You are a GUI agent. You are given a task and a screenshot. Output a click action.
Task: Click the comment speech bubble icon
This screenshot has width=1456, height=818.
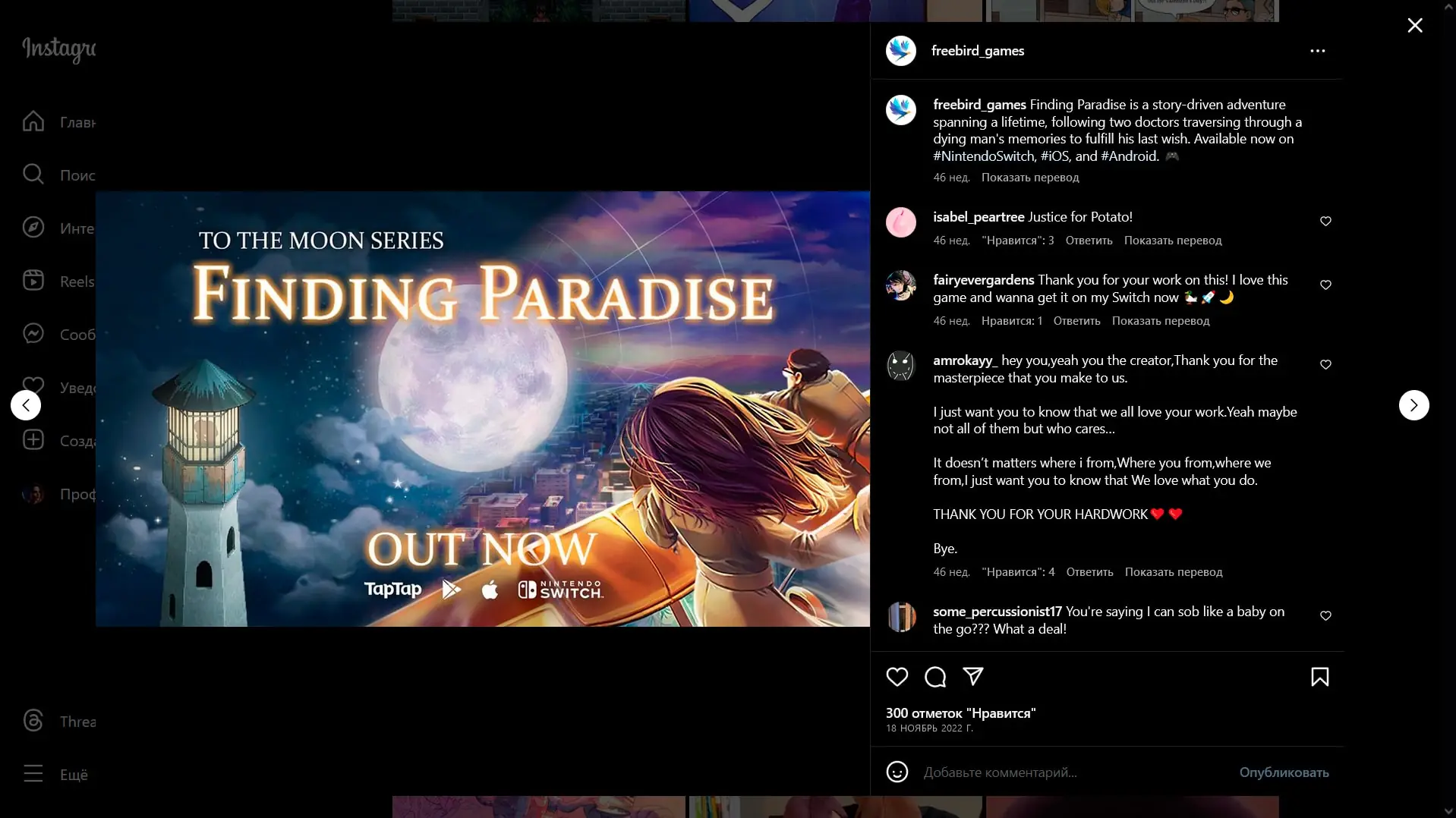click(934, 676)
